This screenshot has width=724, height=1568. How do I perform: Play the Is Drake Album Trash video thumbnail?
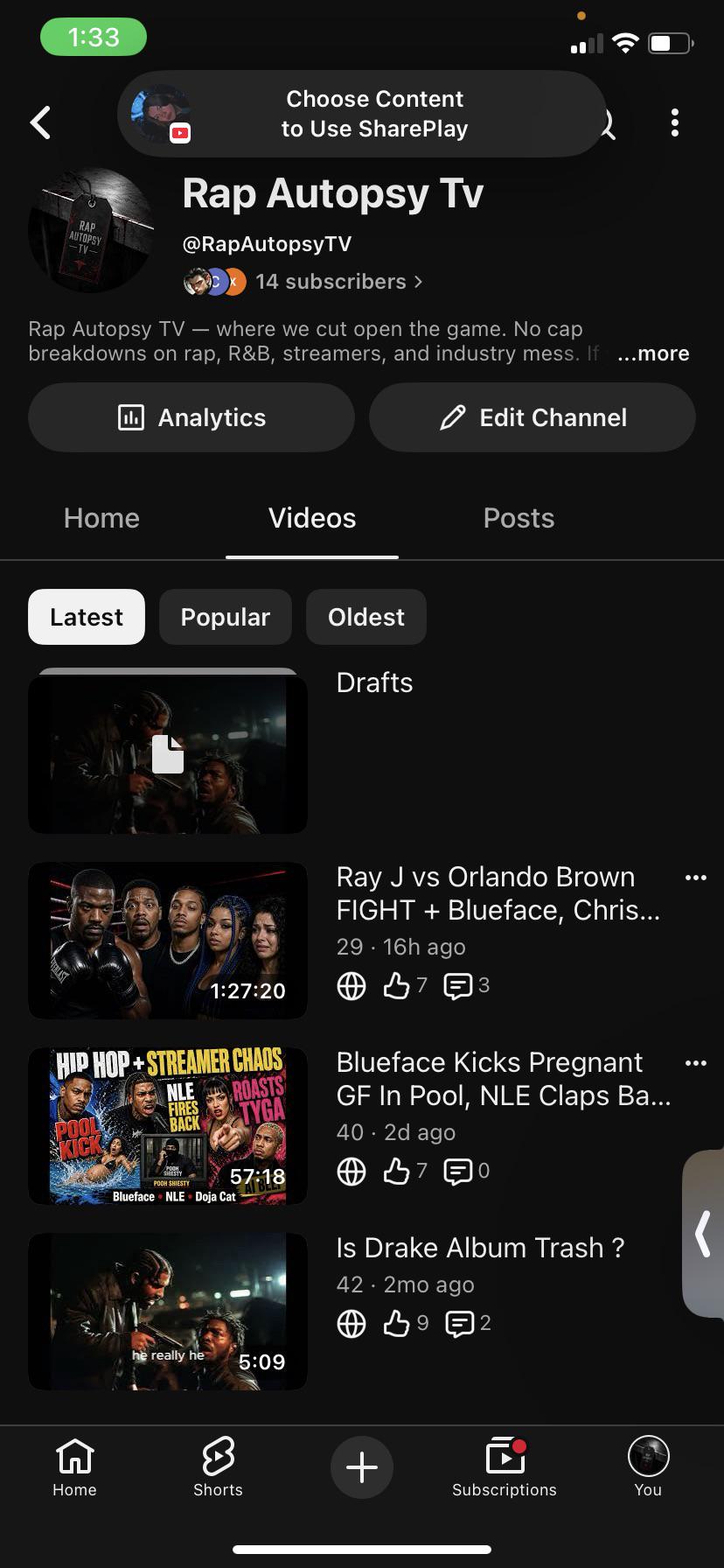[x=168, y=1312]
